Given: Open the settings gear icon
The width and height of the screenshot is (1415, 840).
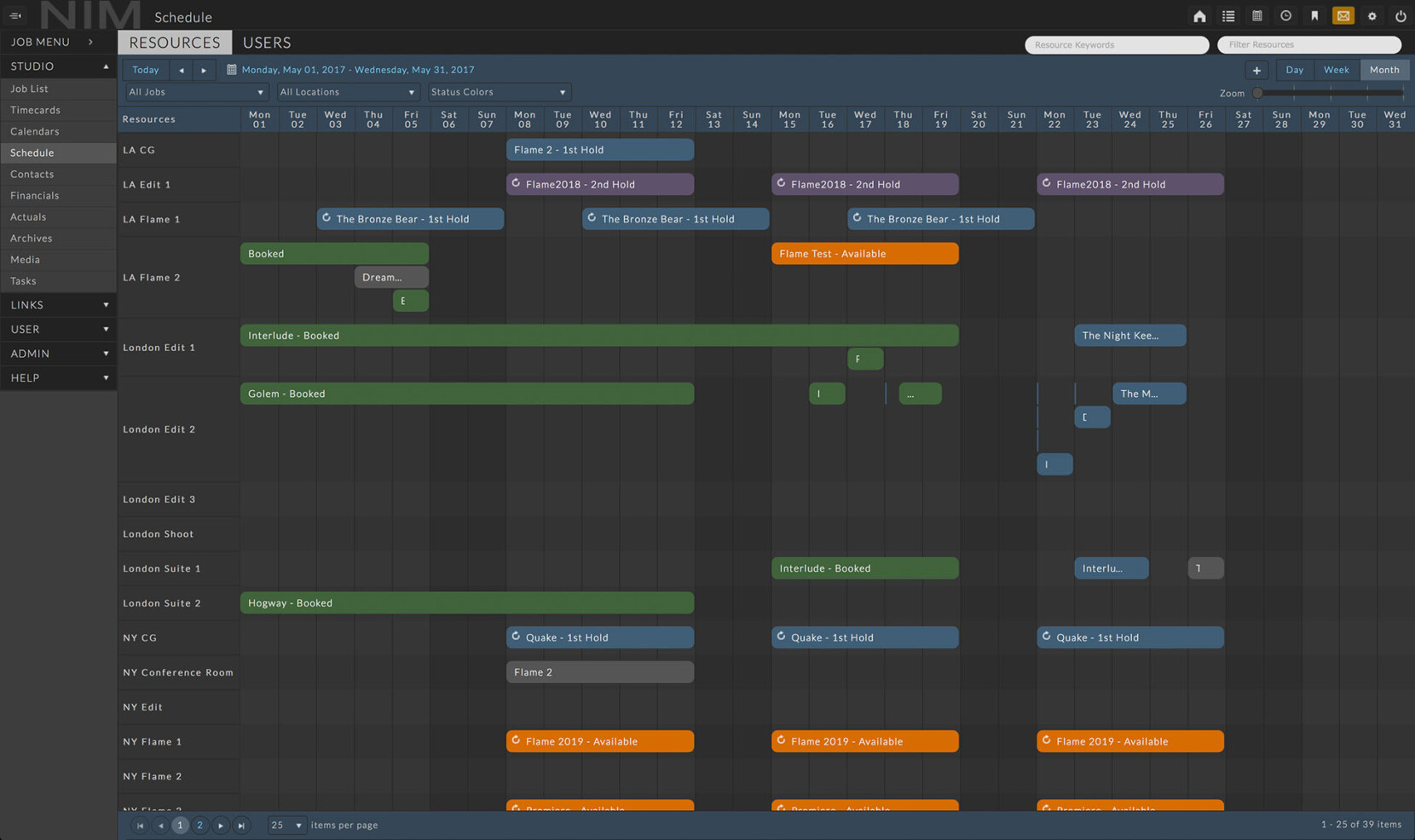Looking at the screenshot, I should click(1372, 15).
